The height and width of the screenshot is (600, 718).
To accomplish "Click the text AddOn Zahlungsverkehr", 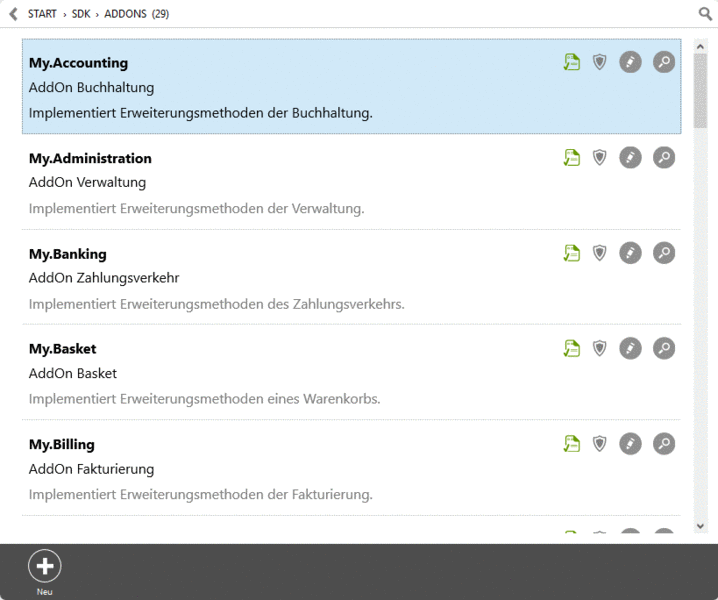I will coord(104,278).
